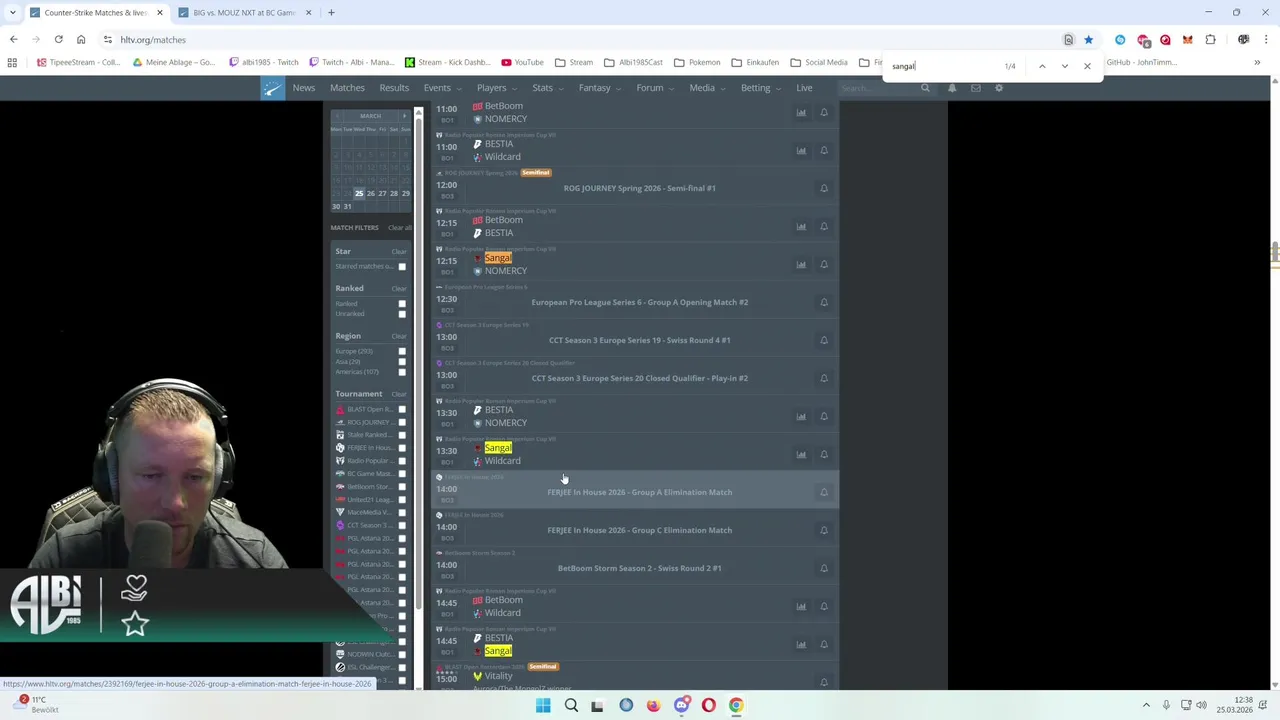Bookmark this page with the star icon
1280x720 pixels.
pyautogui.click(x=1088, y=40)
